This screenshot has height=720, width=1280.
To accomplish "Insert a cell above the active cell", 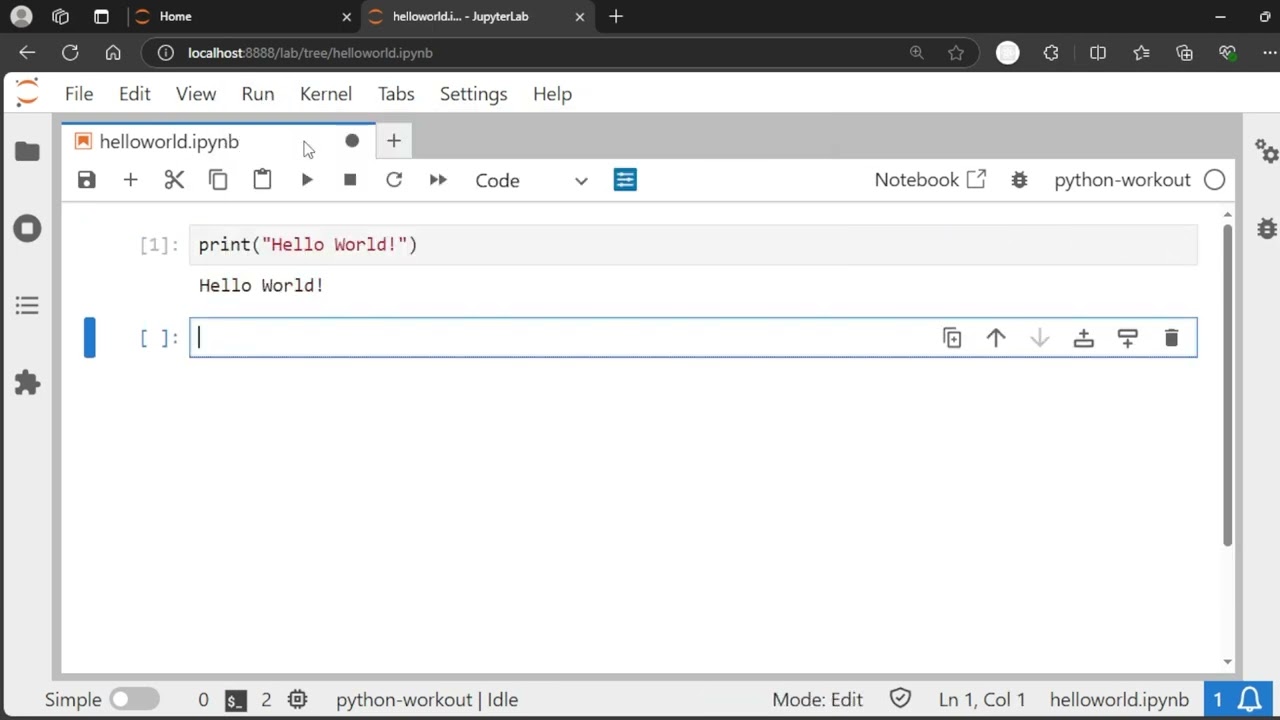I will coord(1083,338).
